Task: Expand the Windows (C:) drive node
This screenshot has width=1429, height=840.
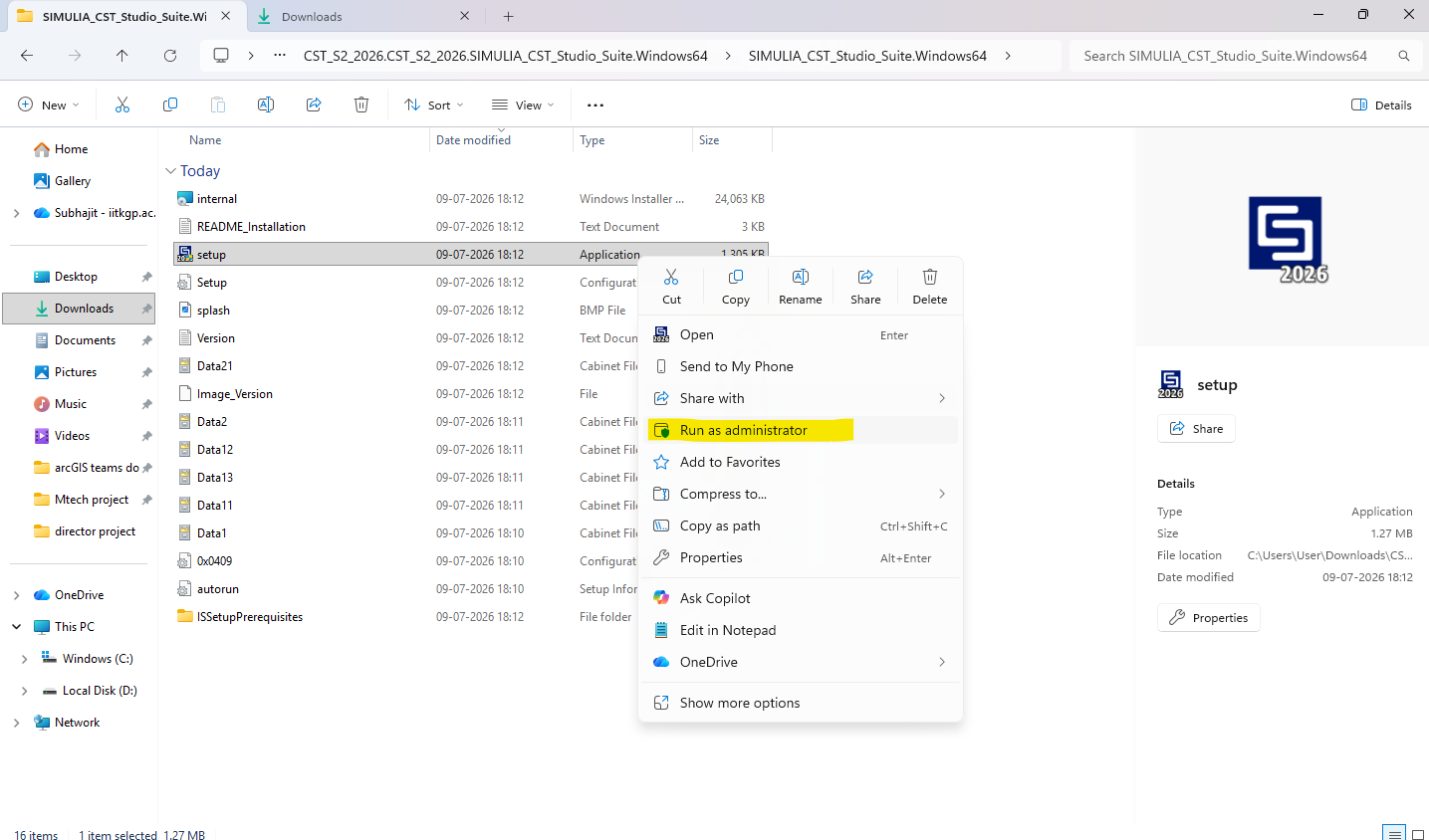Action: tap(24, 659)
